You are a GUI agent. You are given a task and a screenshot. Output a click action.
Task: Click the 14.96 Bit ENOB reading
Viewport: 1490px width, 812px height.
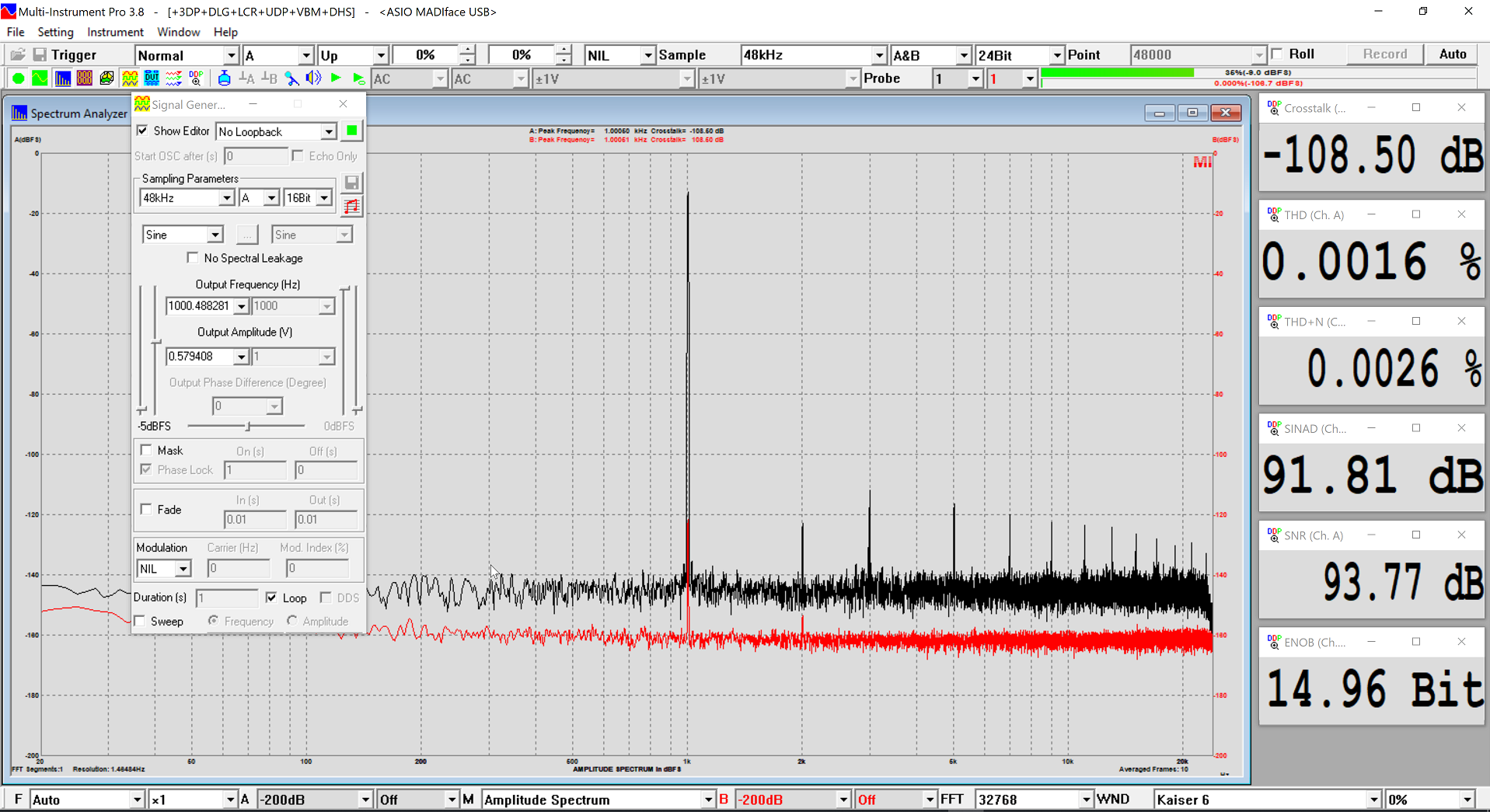pos(1374,688)
